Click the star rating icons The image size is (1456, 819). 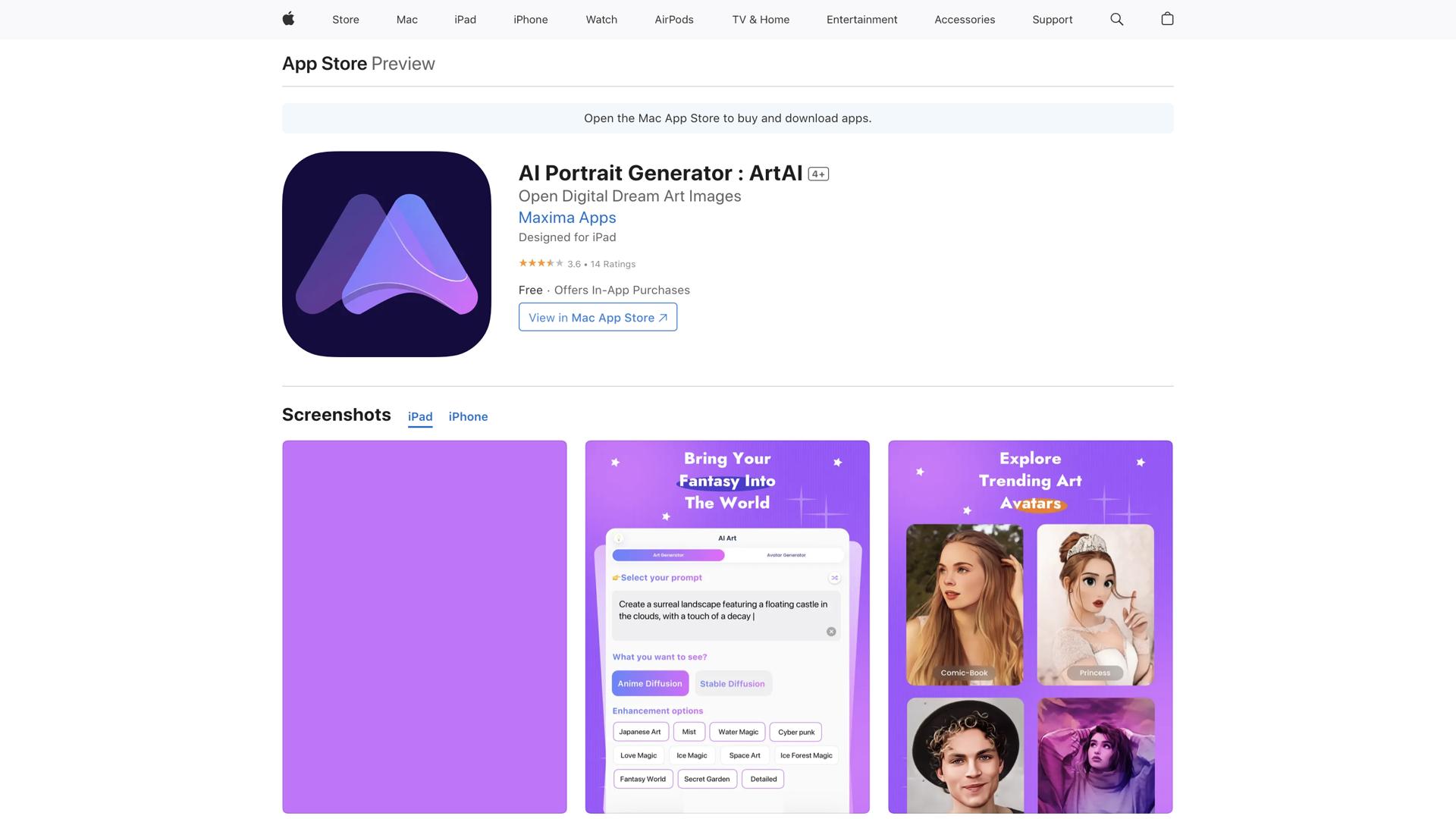coord(541,263)
